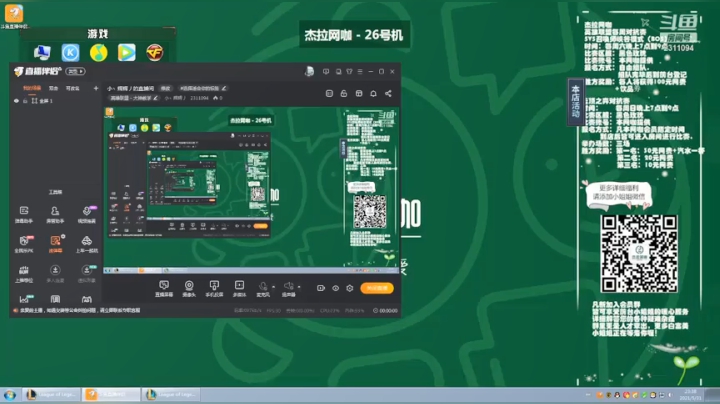Screen dimensions: 720x404
Task: Toggle the lock on 全屏 1 source
Action: click(25, 101)
